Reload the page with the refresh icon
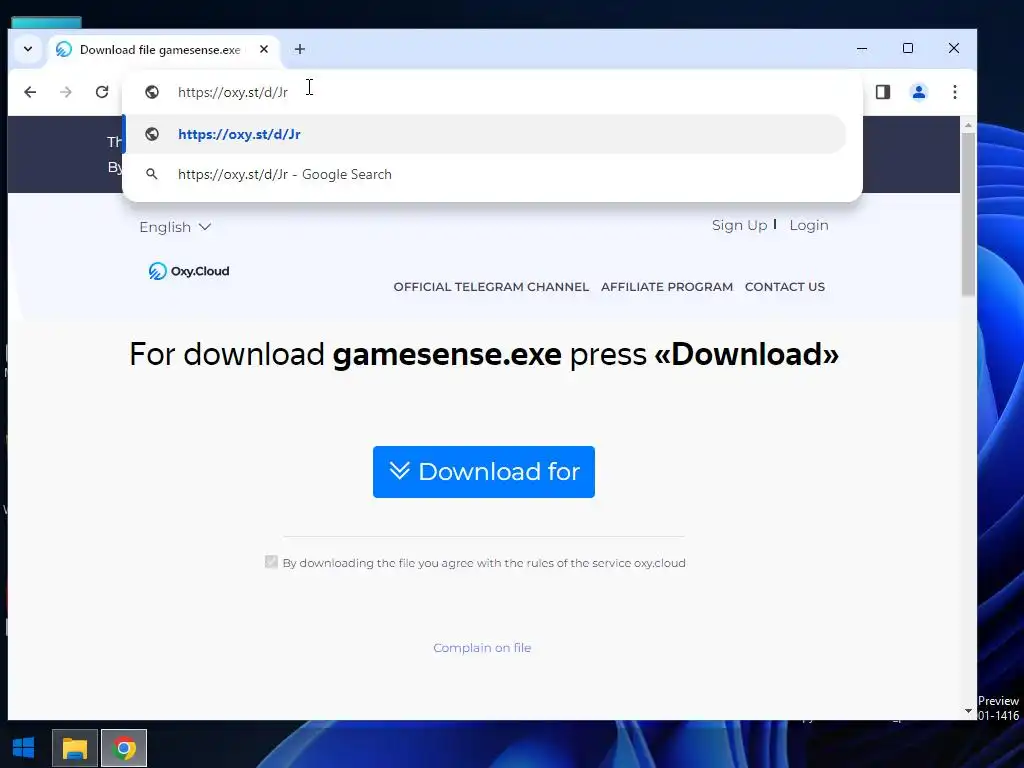This screenshot has width=1024, height=768. click(x=102, y=92)
